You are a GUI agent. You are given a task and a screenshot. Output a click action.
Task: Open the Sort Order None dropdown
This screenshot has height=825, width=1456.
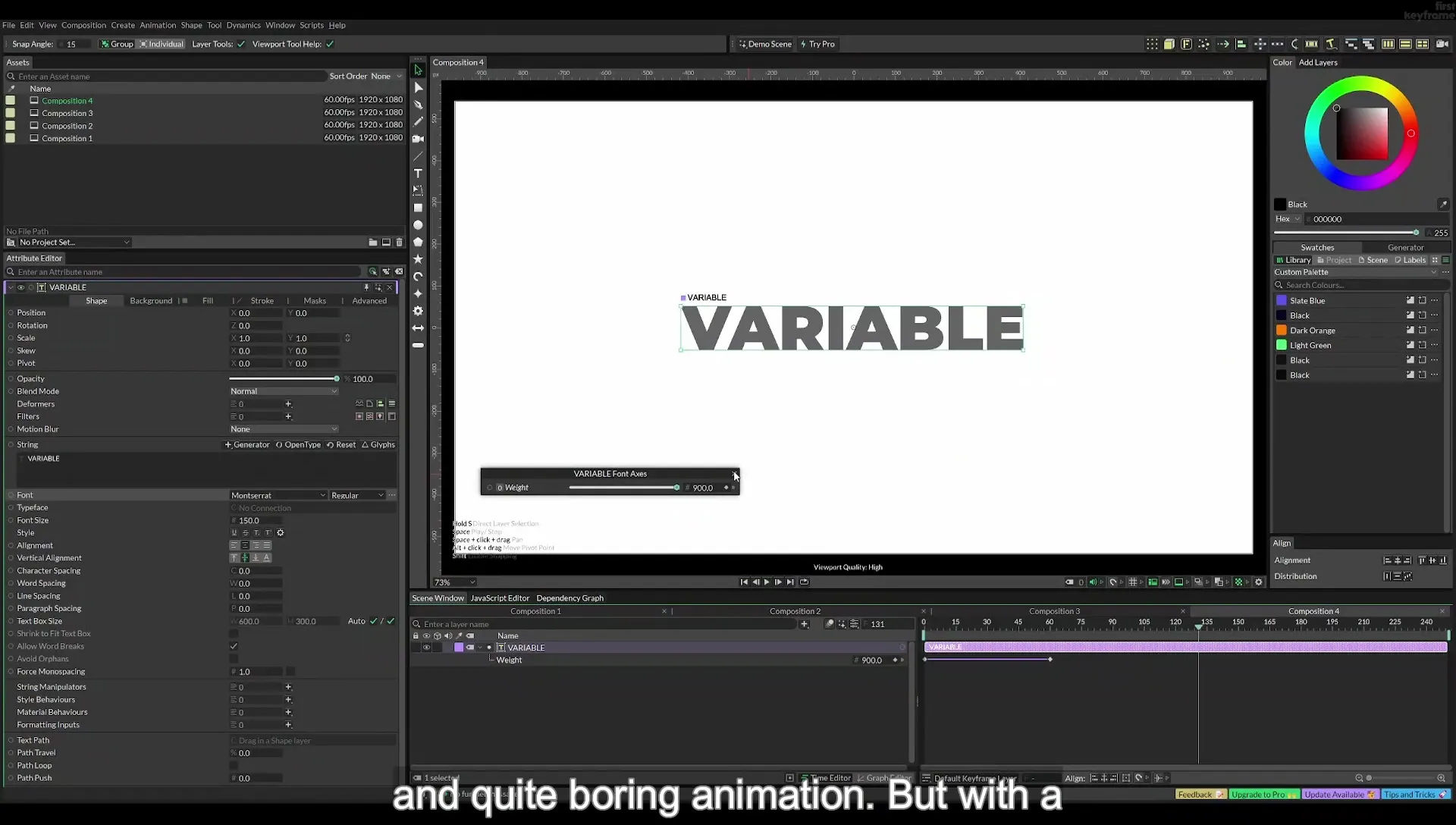tap(386, 76)
